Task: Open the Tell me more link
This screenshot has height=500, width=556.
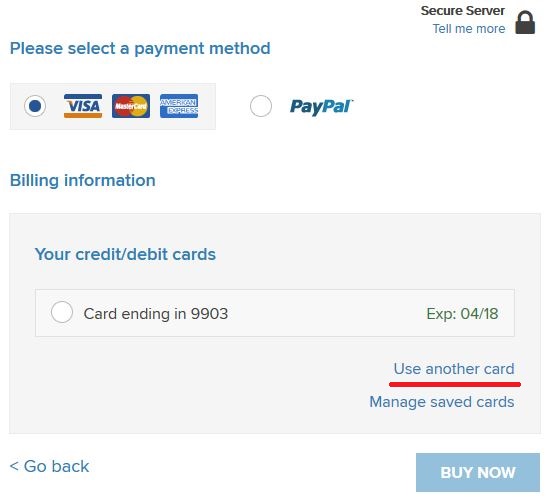Action: coord(469,29)
